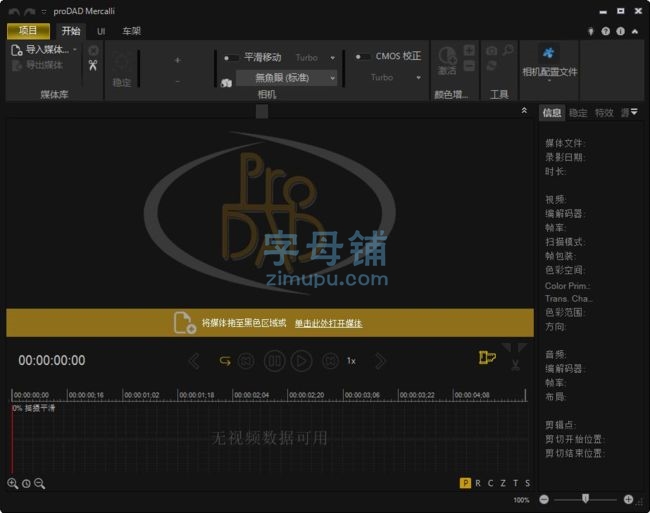Click the undo arrow in title bar
This screenshot has height=513, width=650.
point(14,11)
